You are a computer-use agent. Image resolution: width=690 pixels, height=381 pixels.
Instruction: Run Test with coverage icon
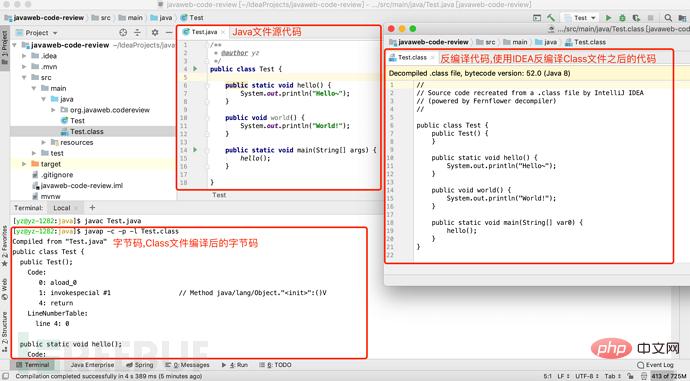pos(636,18)
